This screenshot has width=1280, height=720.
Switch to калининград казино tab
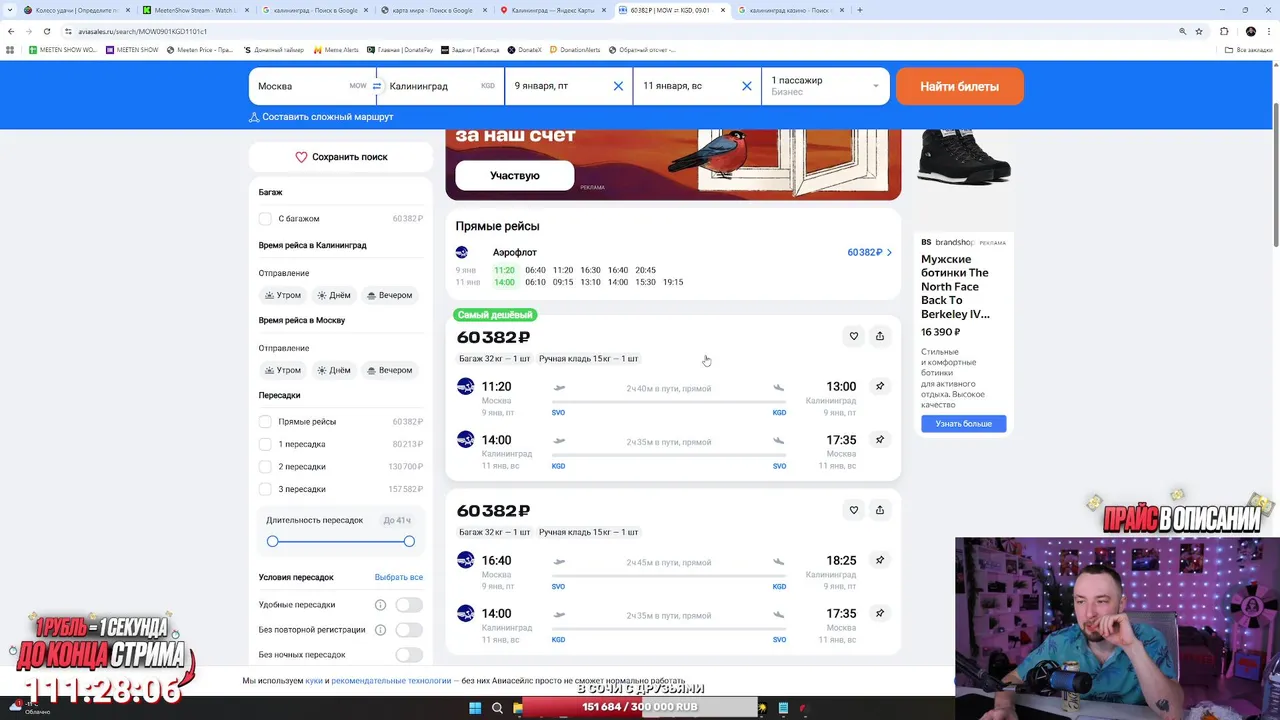[x=790, y=10]
